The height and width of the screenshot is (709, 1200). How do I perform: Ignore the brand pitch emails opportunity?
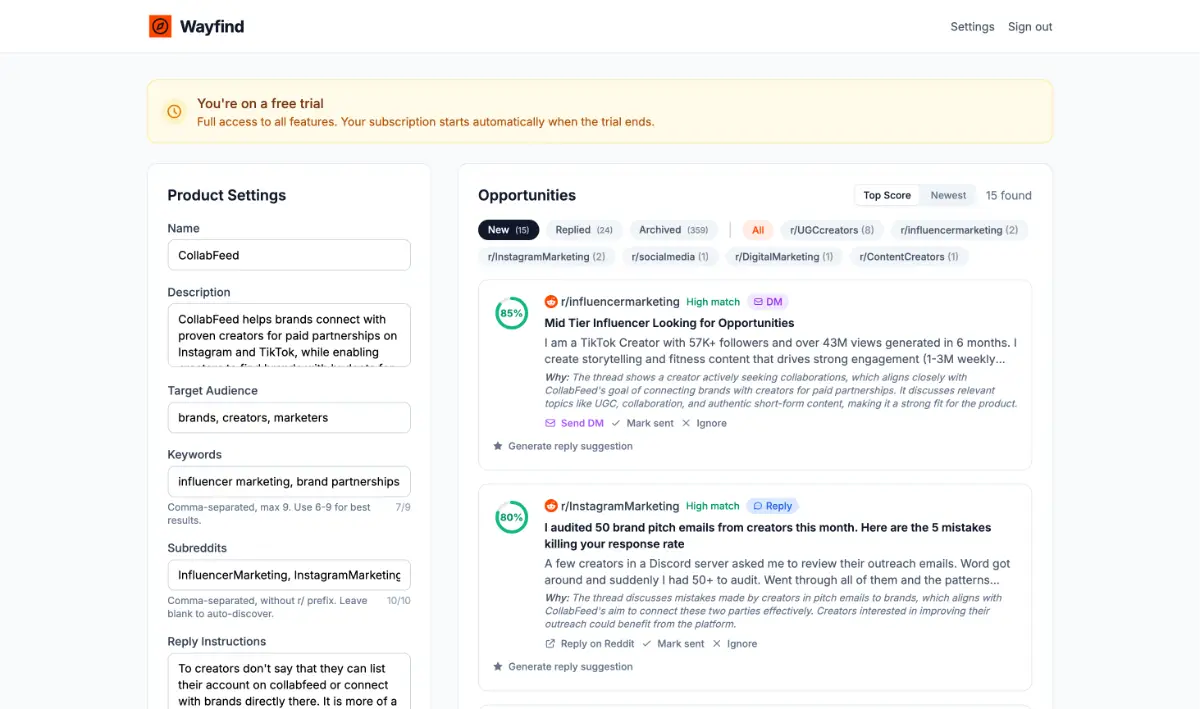[x=735, y=644]
